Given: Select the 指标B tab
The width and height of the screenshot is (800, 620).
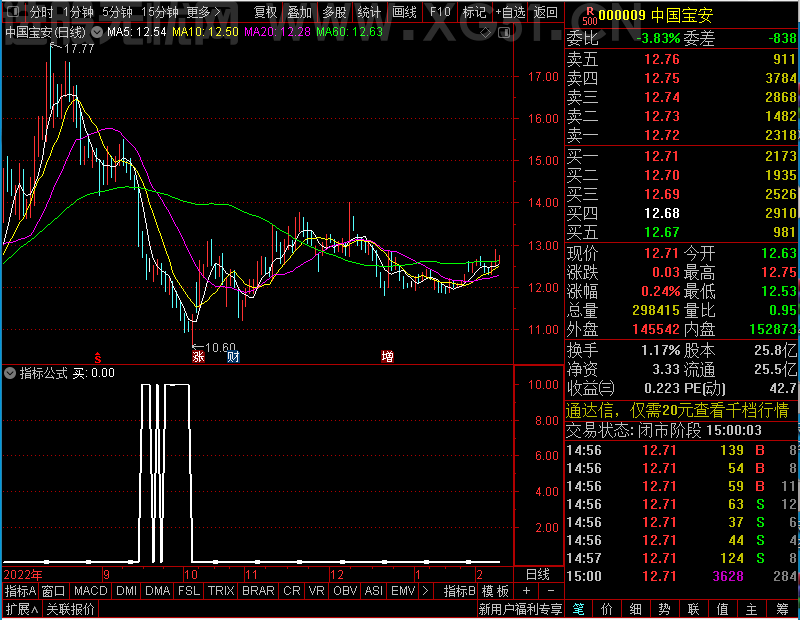Looking at the screenshot, I should point(460,591).
